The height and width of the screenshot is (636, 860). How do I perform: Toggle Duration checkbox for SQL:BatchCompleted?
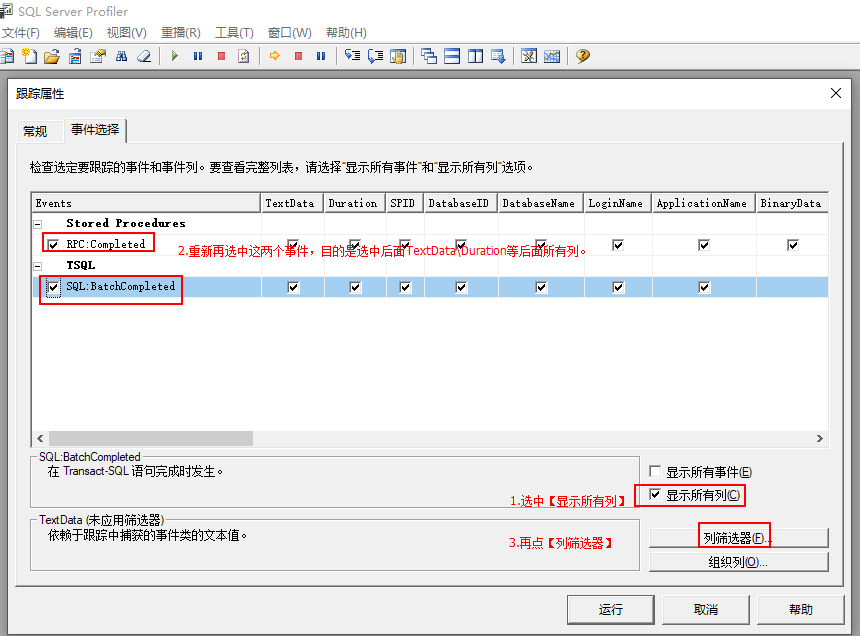click(x=355, y=287)
